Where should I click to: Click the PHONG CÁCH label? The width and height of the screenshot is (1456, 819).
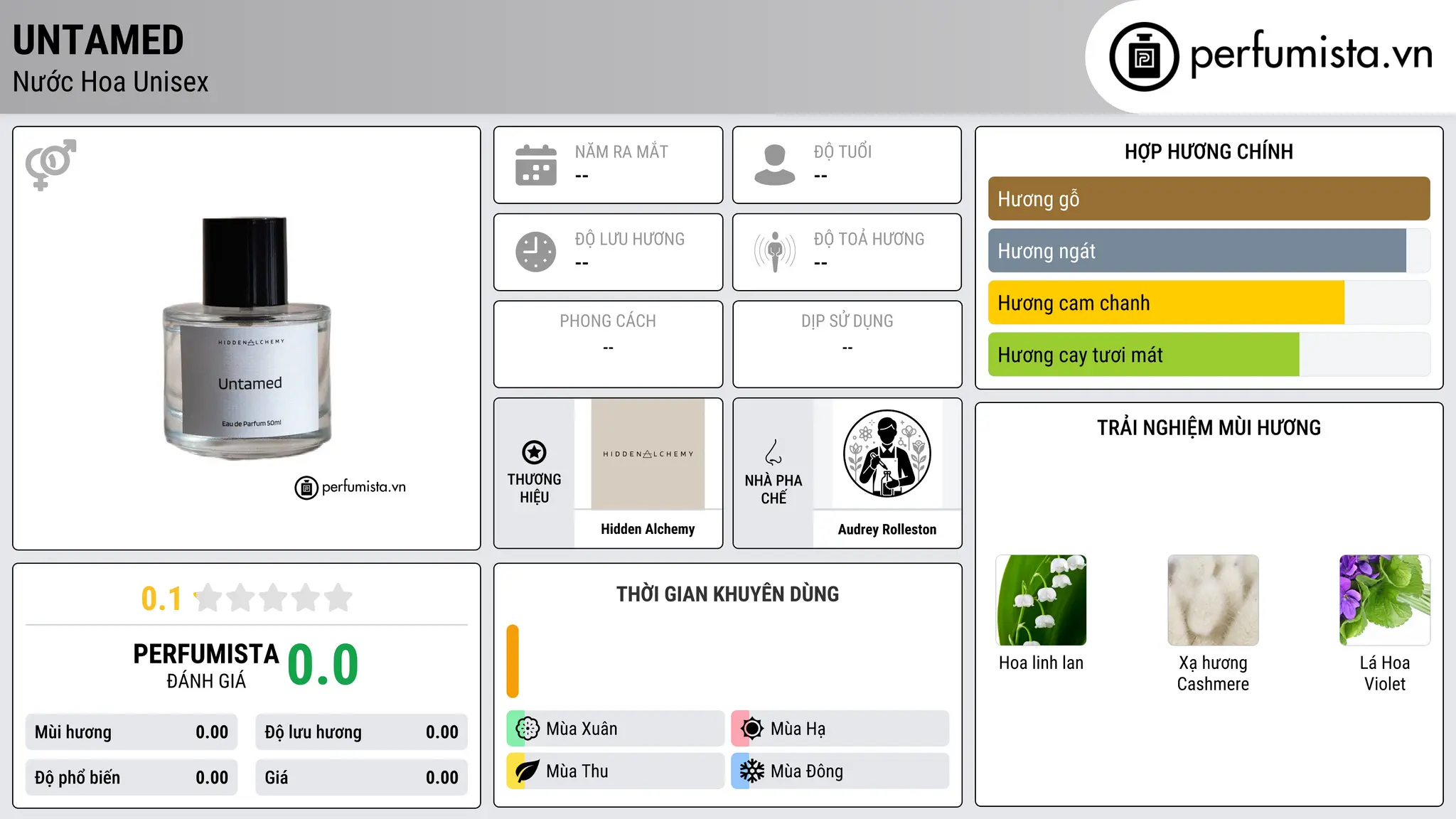pyautogui.click(x=608, y=321)
